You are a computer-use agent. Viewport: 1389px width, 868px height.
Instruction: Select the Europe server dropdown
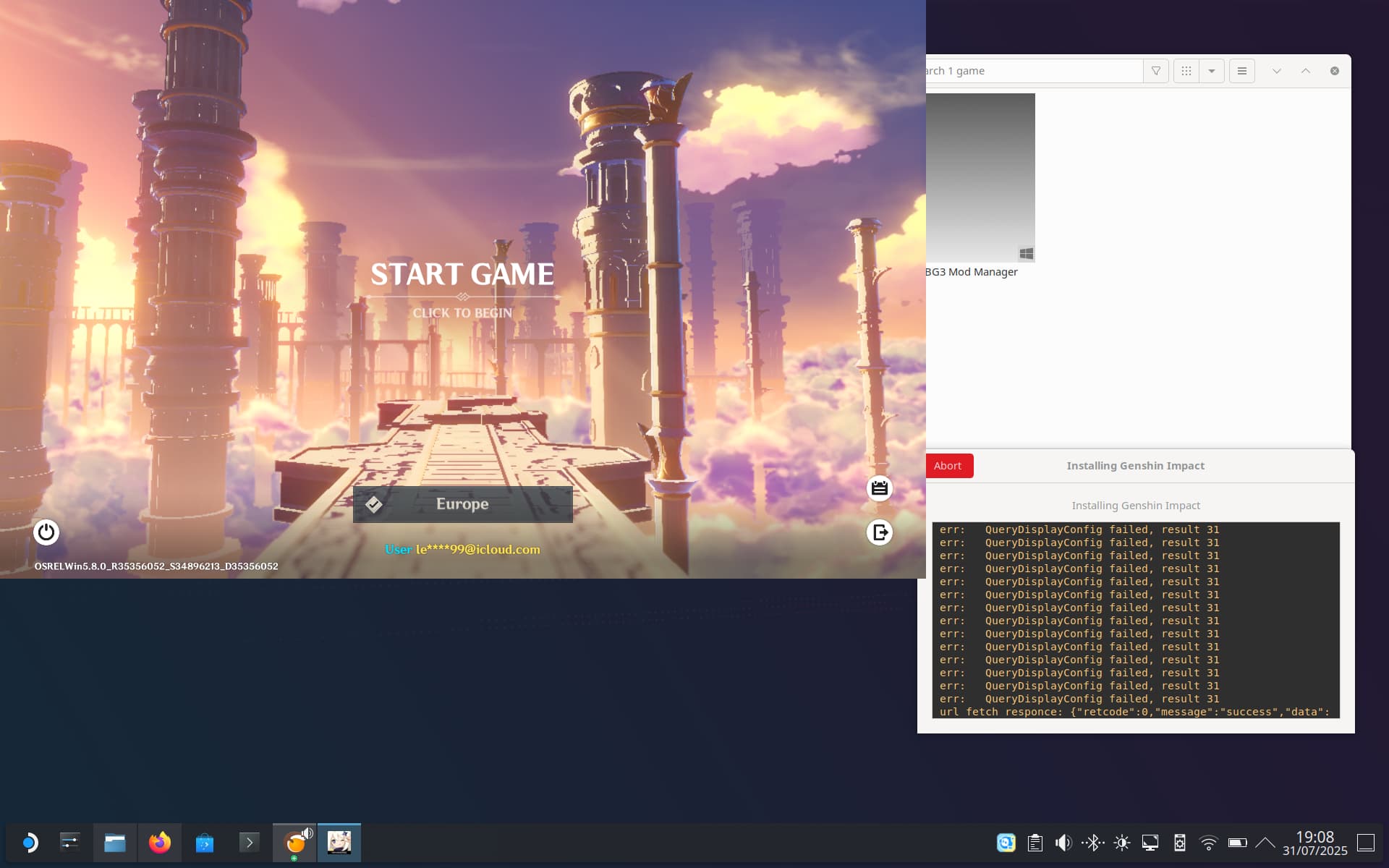tap(463, 504)
